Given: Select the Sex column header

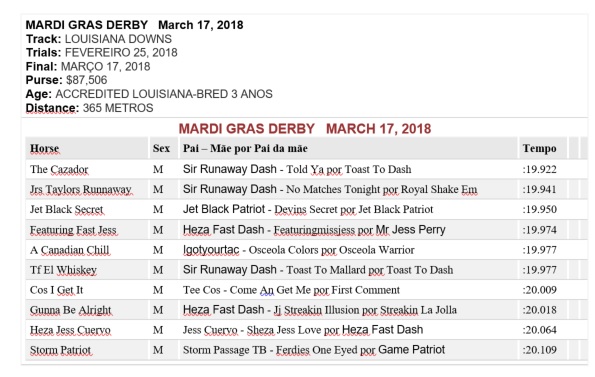Looking at the screenshot, I should click(161, 148).
